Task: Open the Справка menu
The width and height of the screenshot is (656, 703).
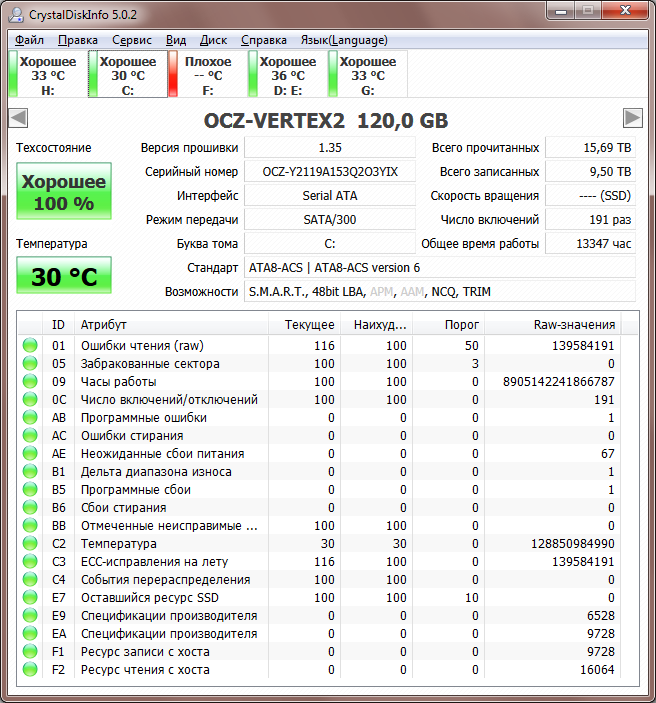Action: click(x=264, y=40)
